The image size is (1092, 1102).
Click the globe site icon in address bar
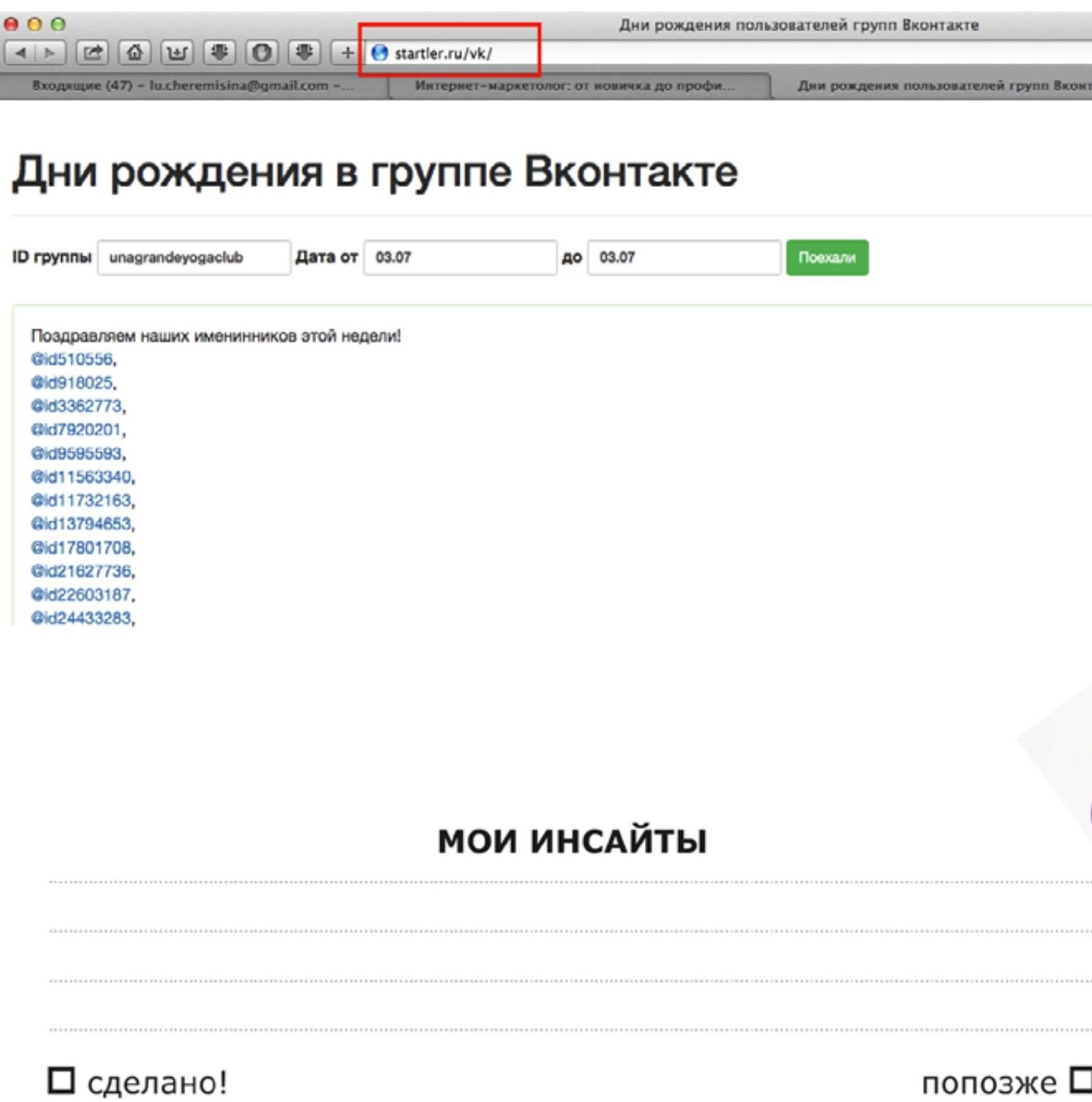point(380,53)
